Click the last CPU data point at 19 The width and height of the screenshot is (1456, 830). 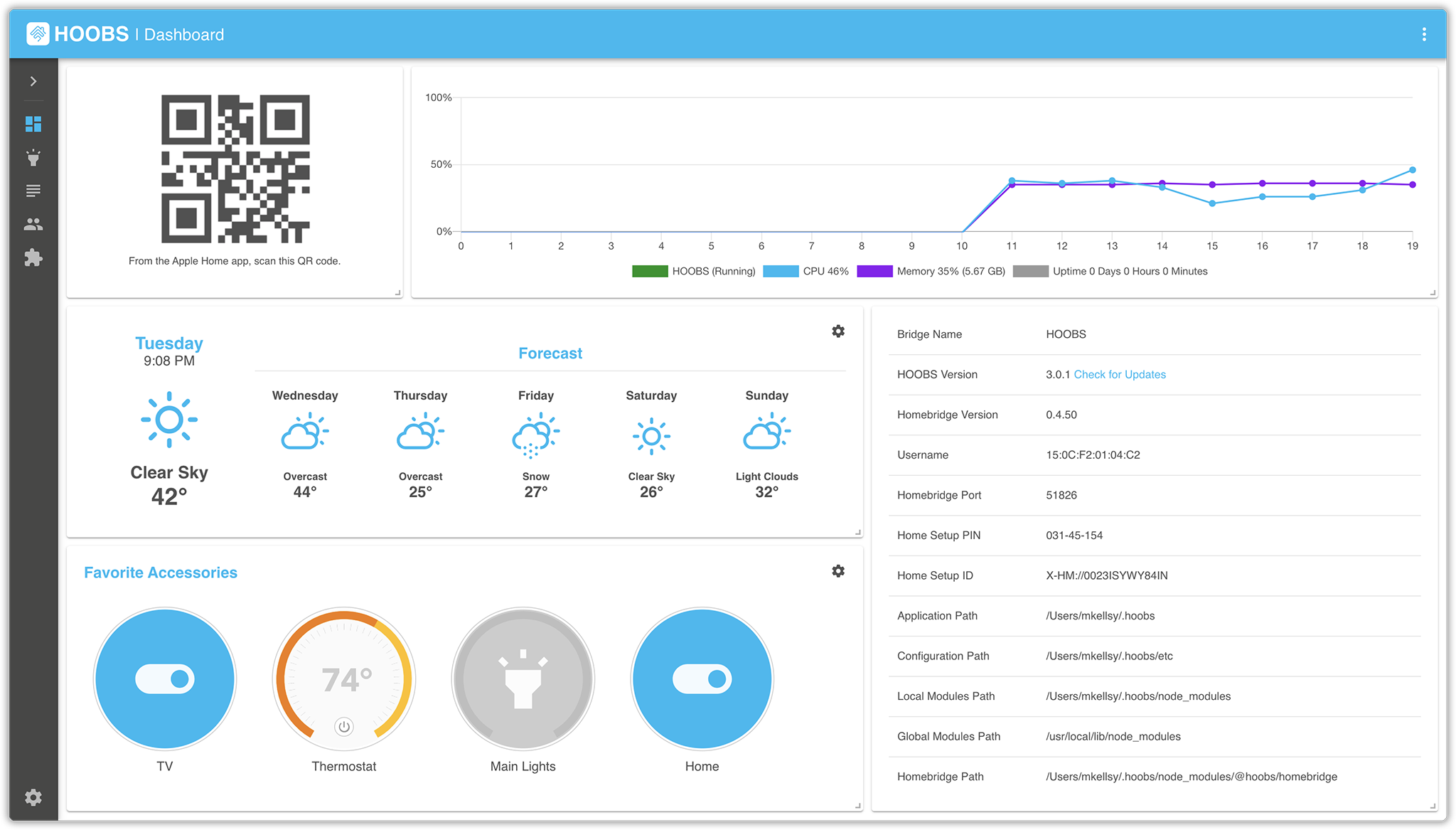(x=1413, y=170)
